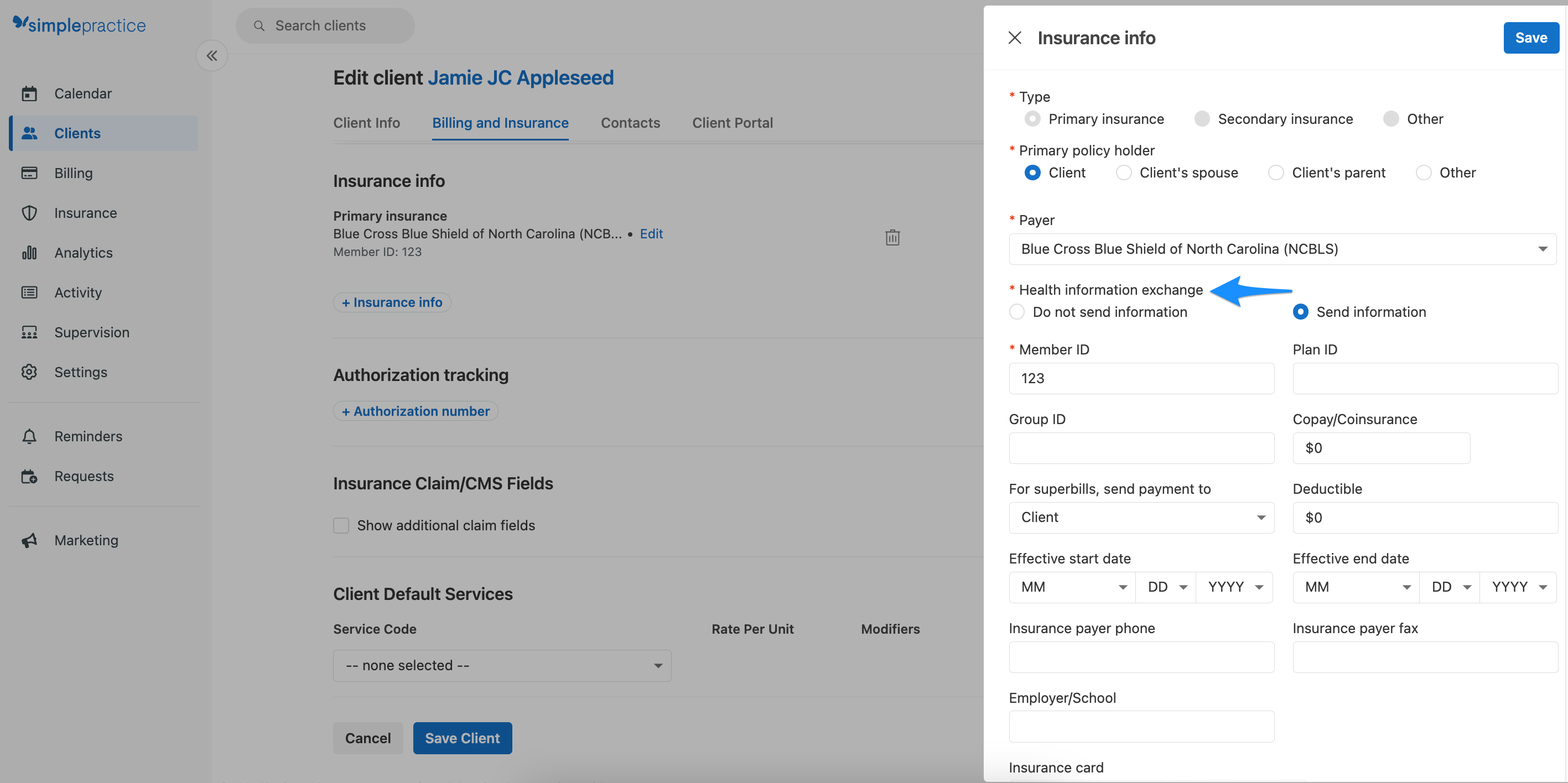The height and width of the screenshot is (783, 1568).
Task: Open Effective start date day dropdown
Action: [x=1166, y=587]
